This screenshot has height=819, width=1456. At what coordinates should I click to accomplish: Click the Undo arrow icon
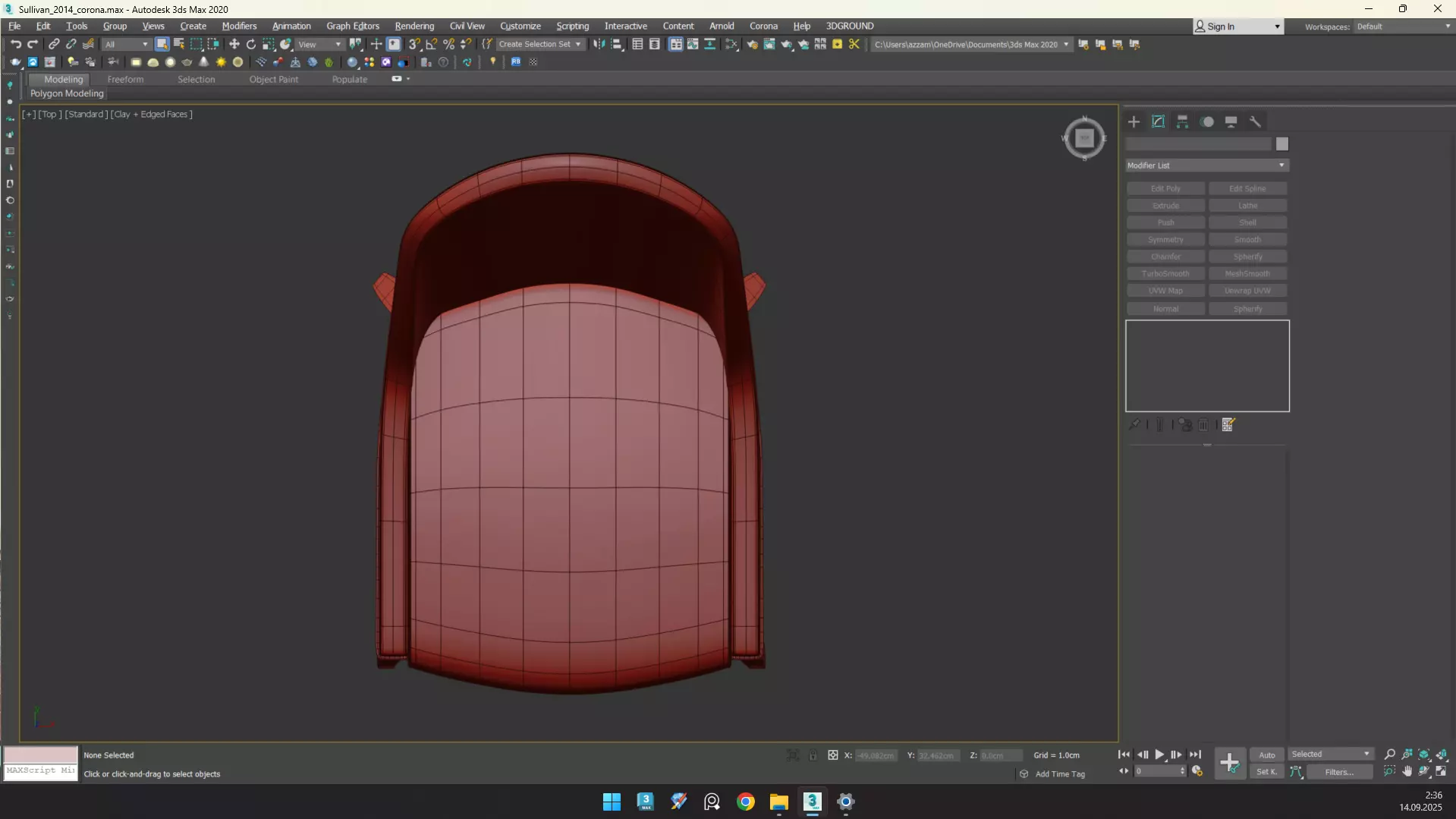[x=15, y=44]
